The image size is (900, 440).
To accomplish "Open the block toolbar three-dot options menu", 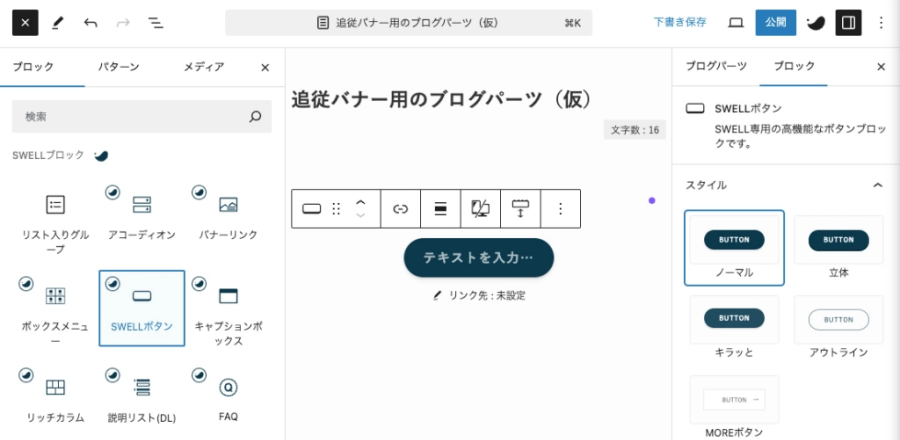I will (561, 209).
